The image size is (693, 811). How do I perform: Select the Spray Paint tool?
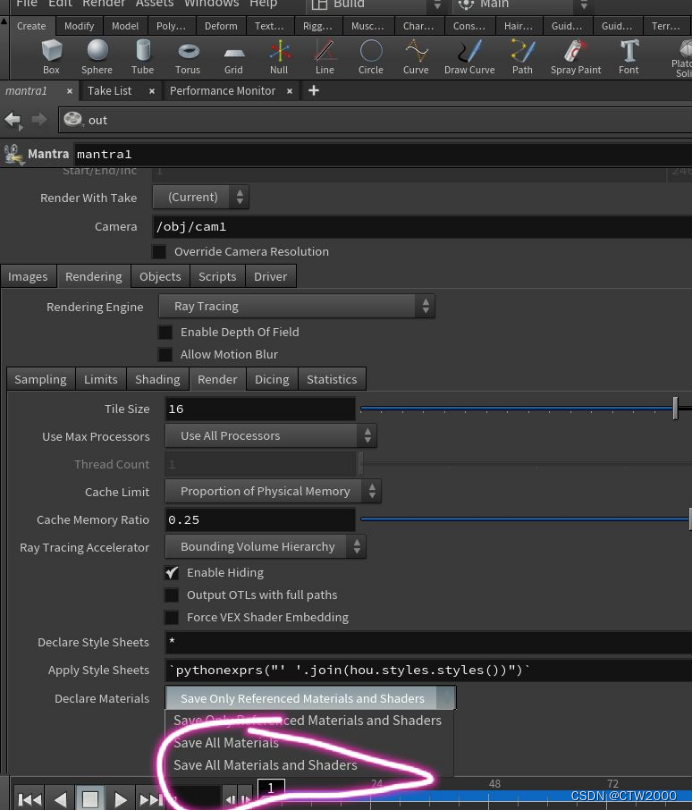coord(576,57)
